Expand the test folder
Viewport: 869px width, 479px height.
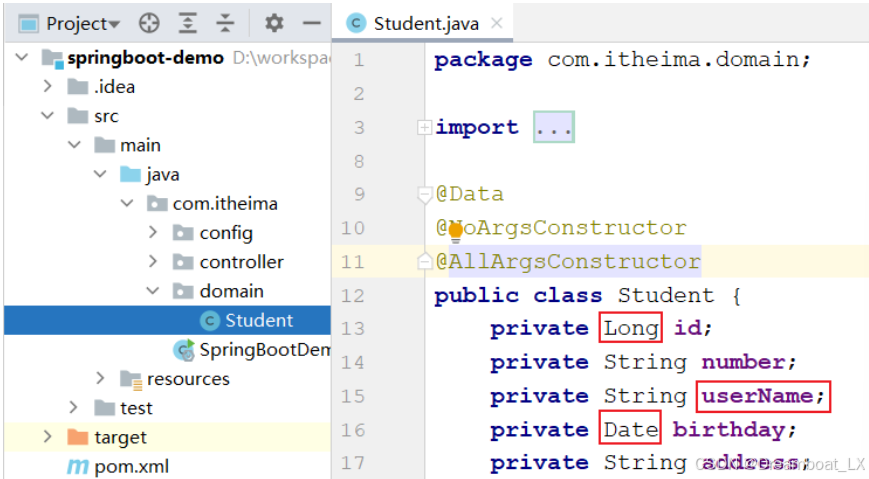pos(74,408)
